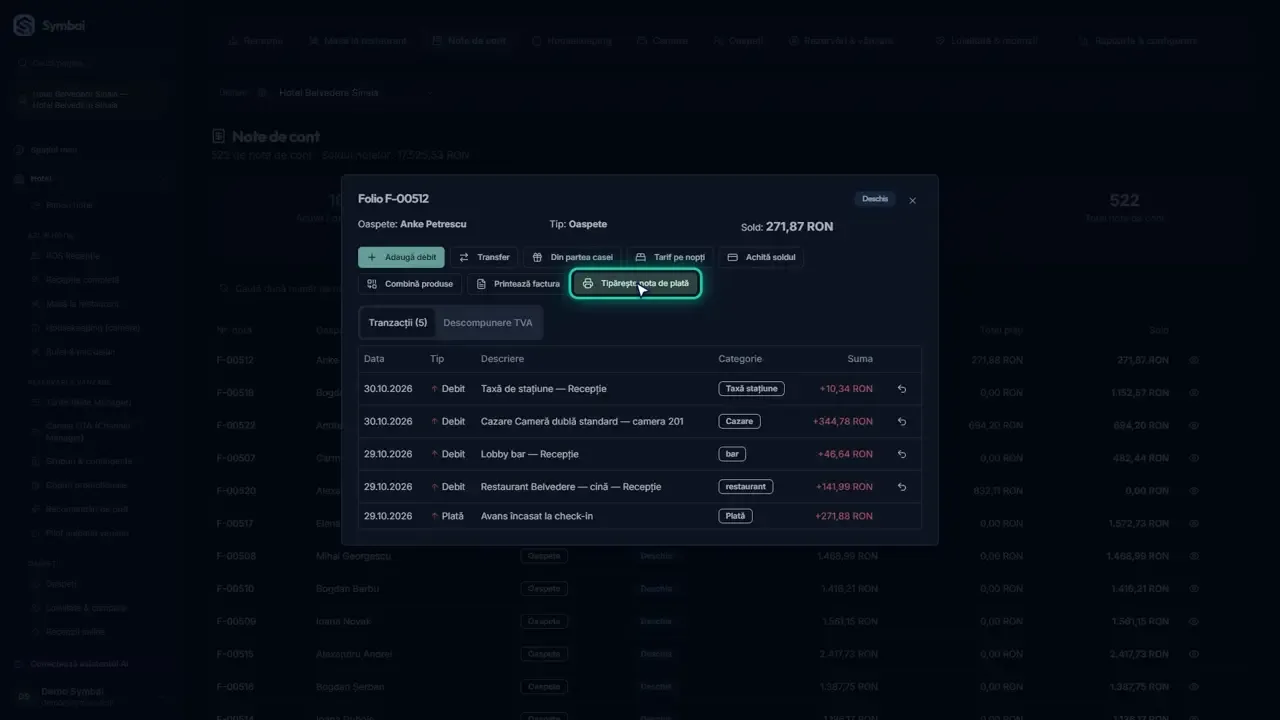Reverse the Cazare Cameră dublă standard transaction
This screenshot has height=720, width=1280.
coord(902,422)
